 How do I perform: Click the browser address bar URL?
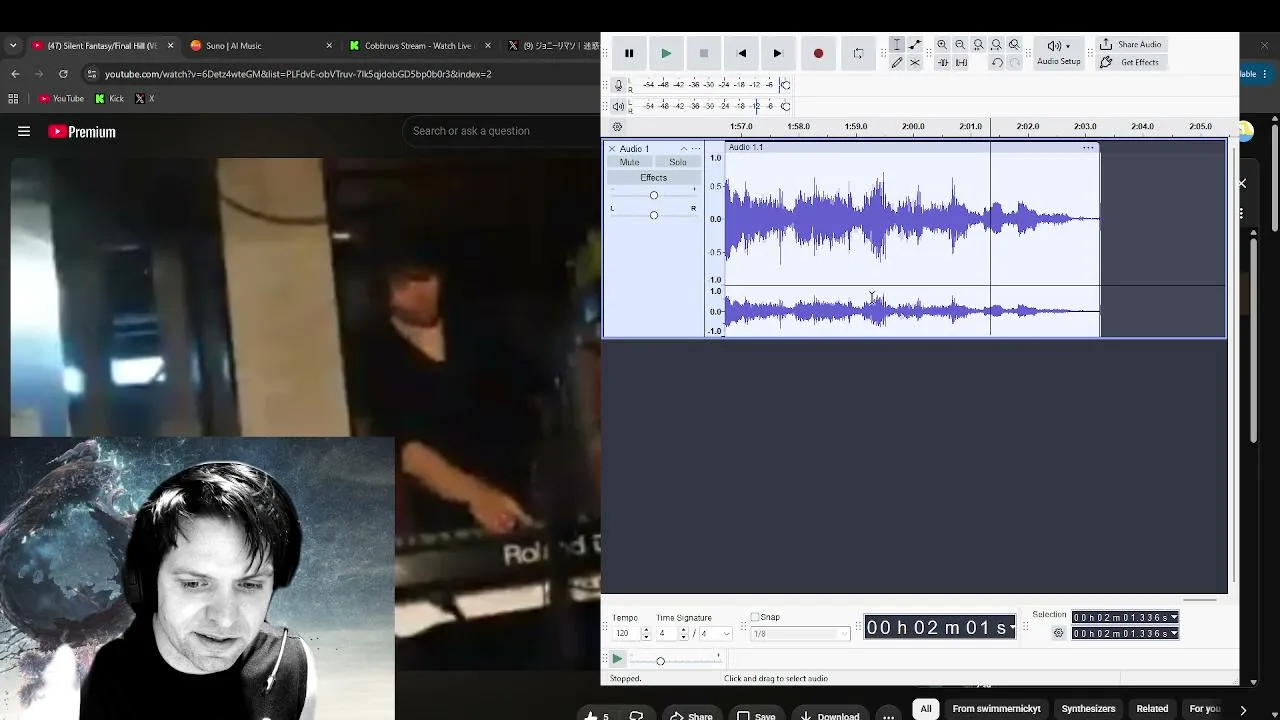[298, 74]
